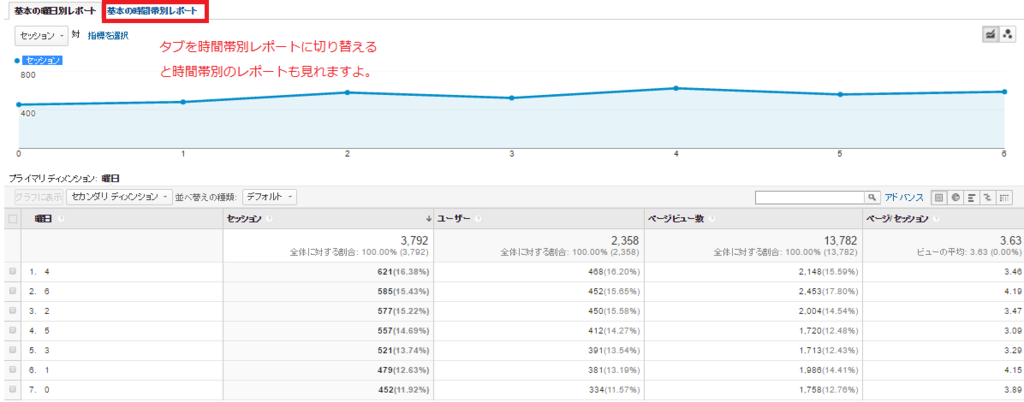
Task: Click sessions cell 577(15.22%)
Action: [403, 311]
